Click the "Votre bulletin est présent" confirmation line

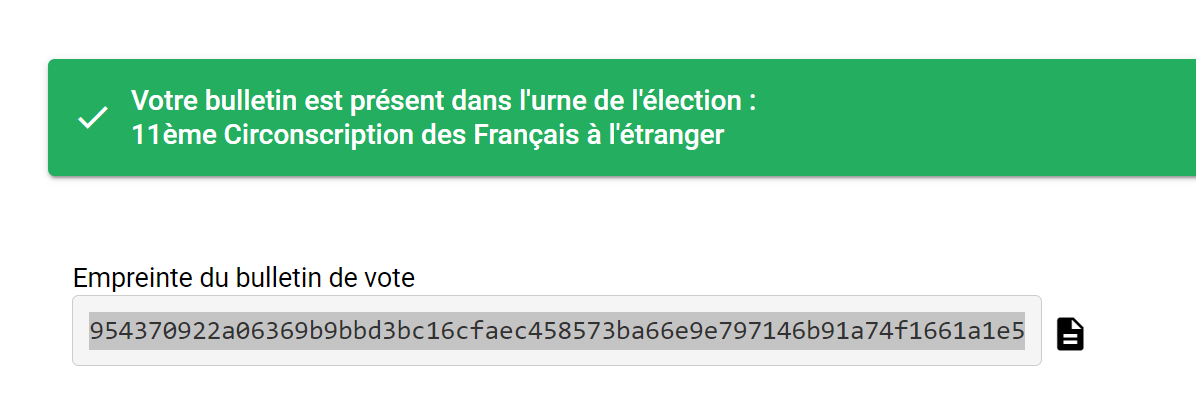pyautogui.click(x=443, y=101)
